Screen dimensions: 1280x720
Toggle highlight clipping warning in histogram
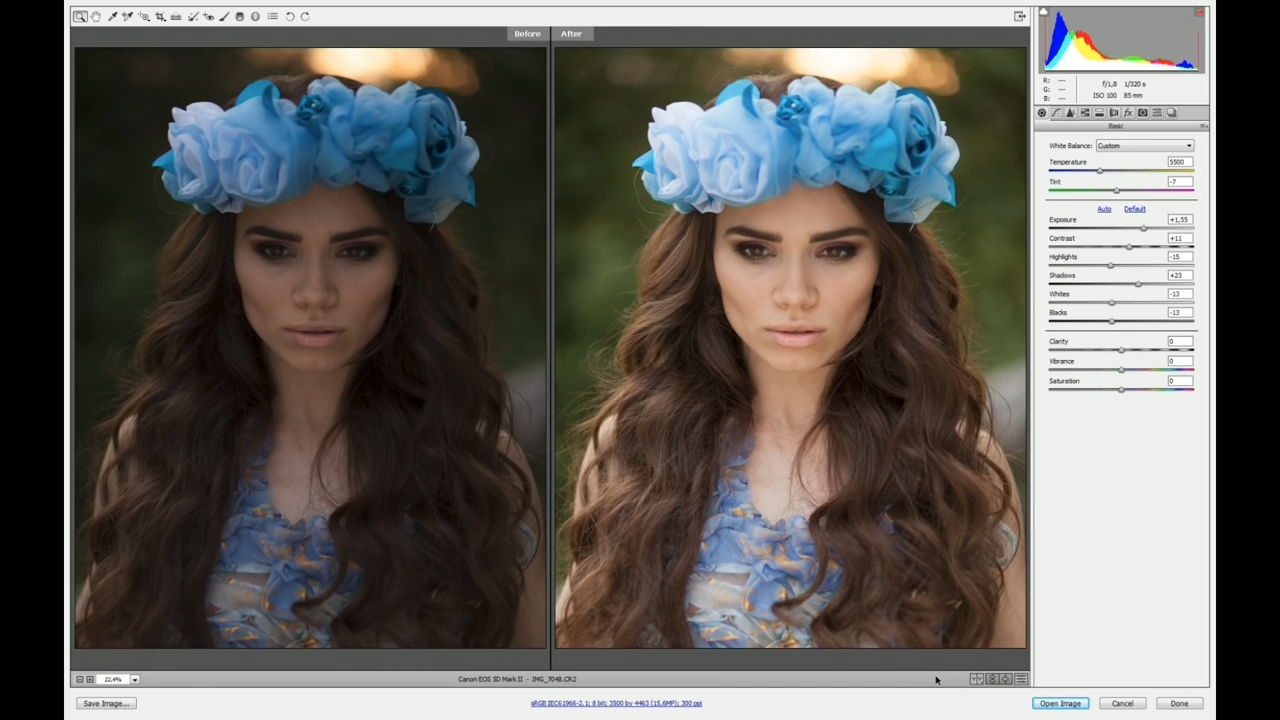pyautogui.click(x=1199, y=12)
